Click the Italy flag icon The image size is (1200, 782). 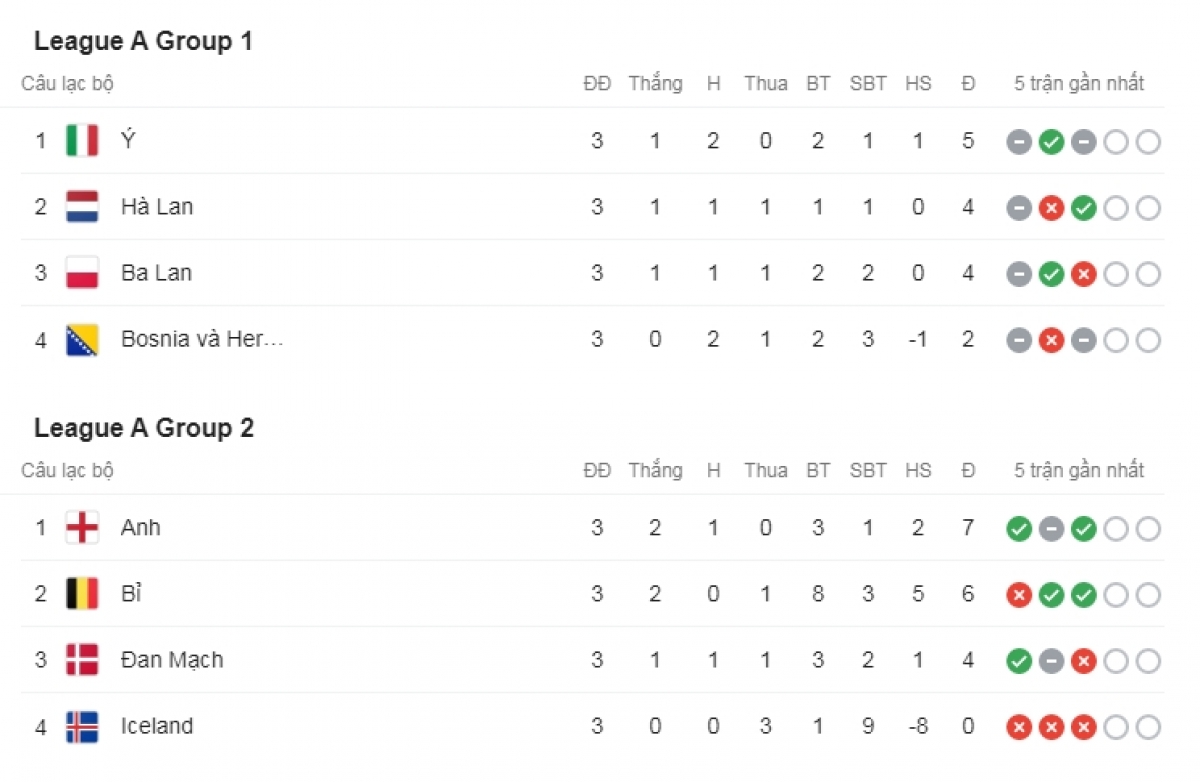tap(82, 141)
